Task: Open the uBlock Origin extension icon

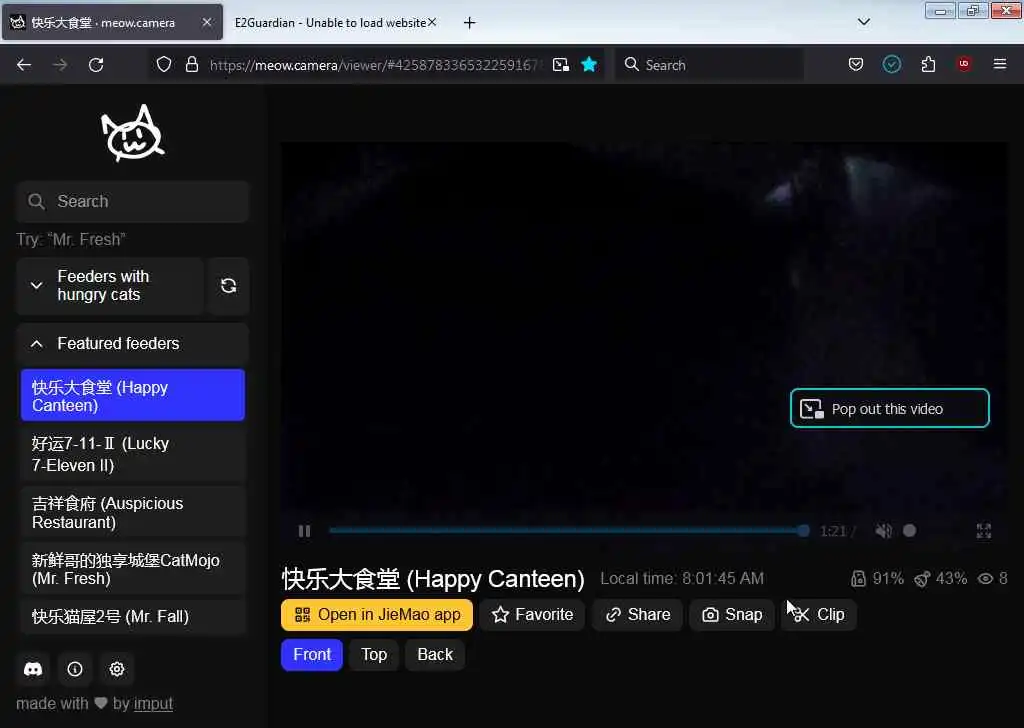Action: 964,64
